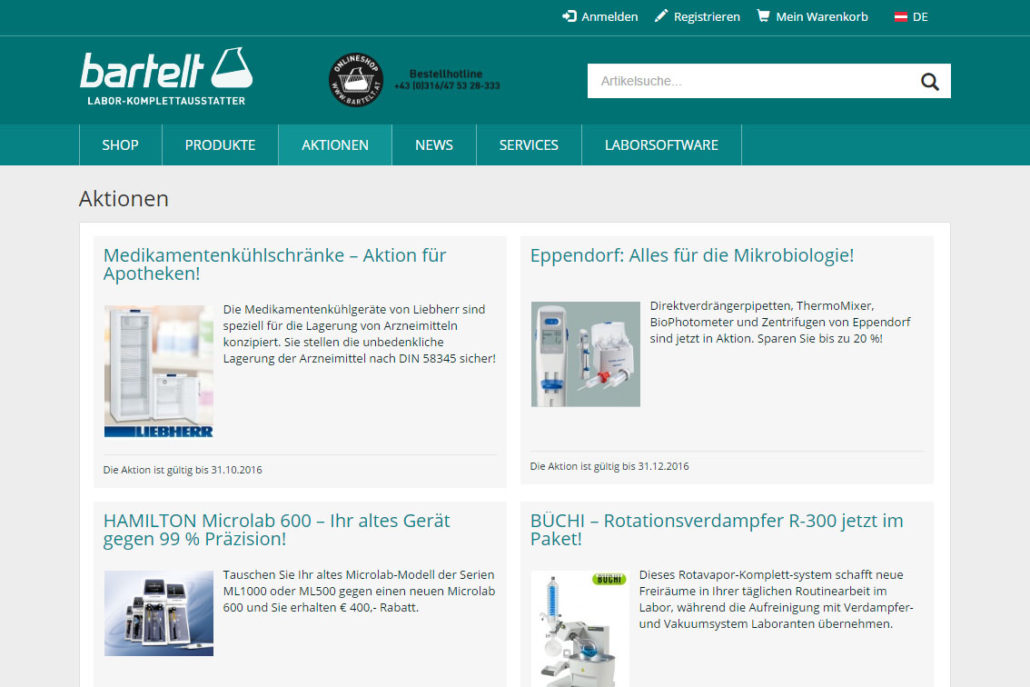Click the Anmelden login icon

(569, 16)
